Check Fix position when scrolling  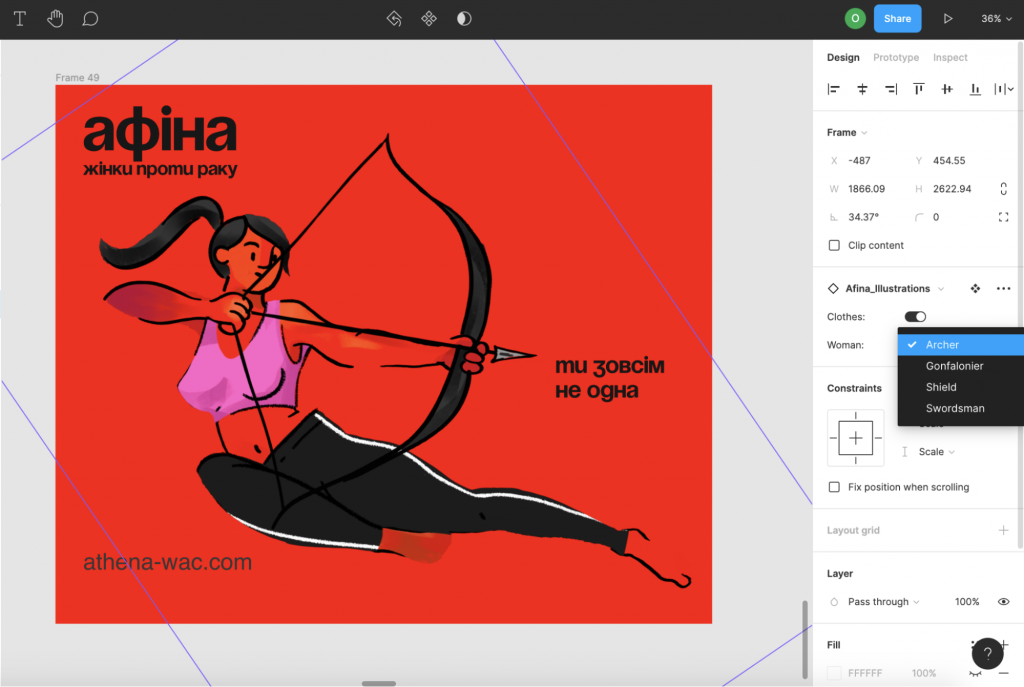(x=834, y=487)
